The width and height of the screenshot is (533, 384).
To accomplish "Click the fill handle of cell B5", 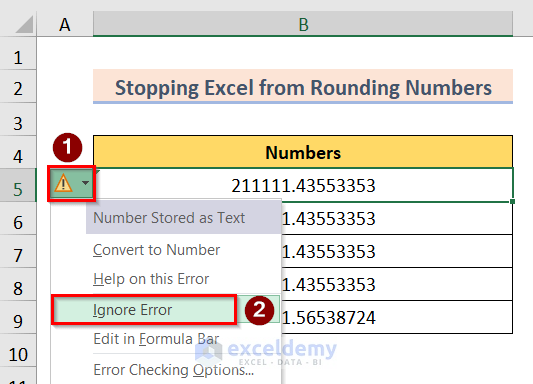I will point(512,202).
